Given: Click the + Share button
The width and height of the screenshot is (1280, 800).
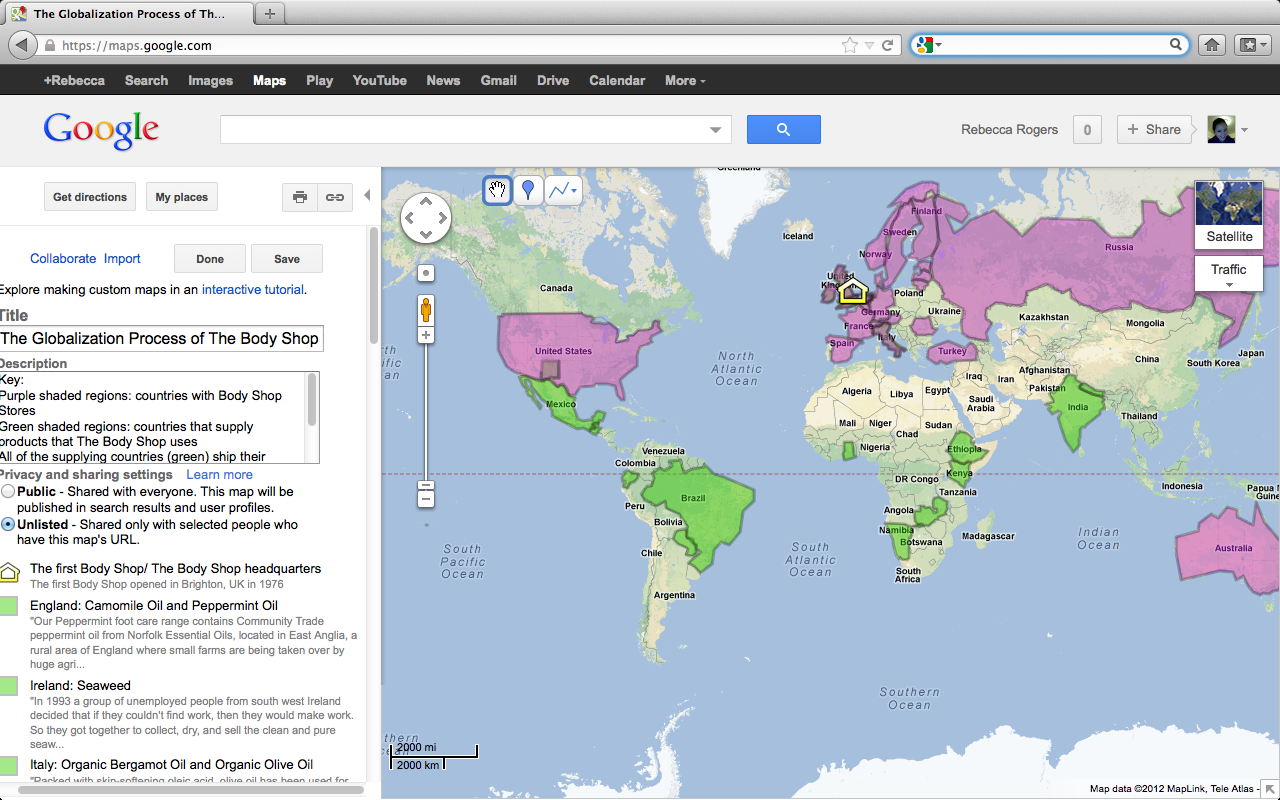Looking at the screenshot, I should [x=1154, y=129].
